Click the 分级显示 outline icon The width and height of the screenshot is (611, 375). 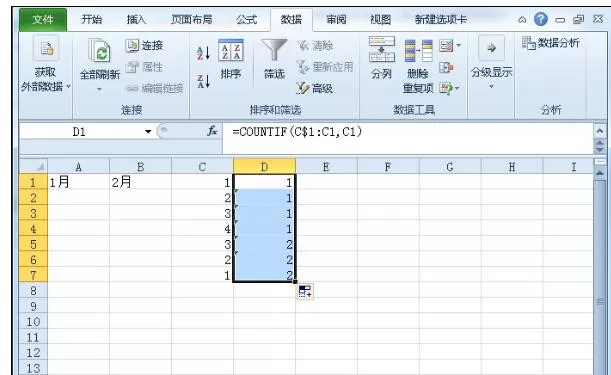click(491, 48)
